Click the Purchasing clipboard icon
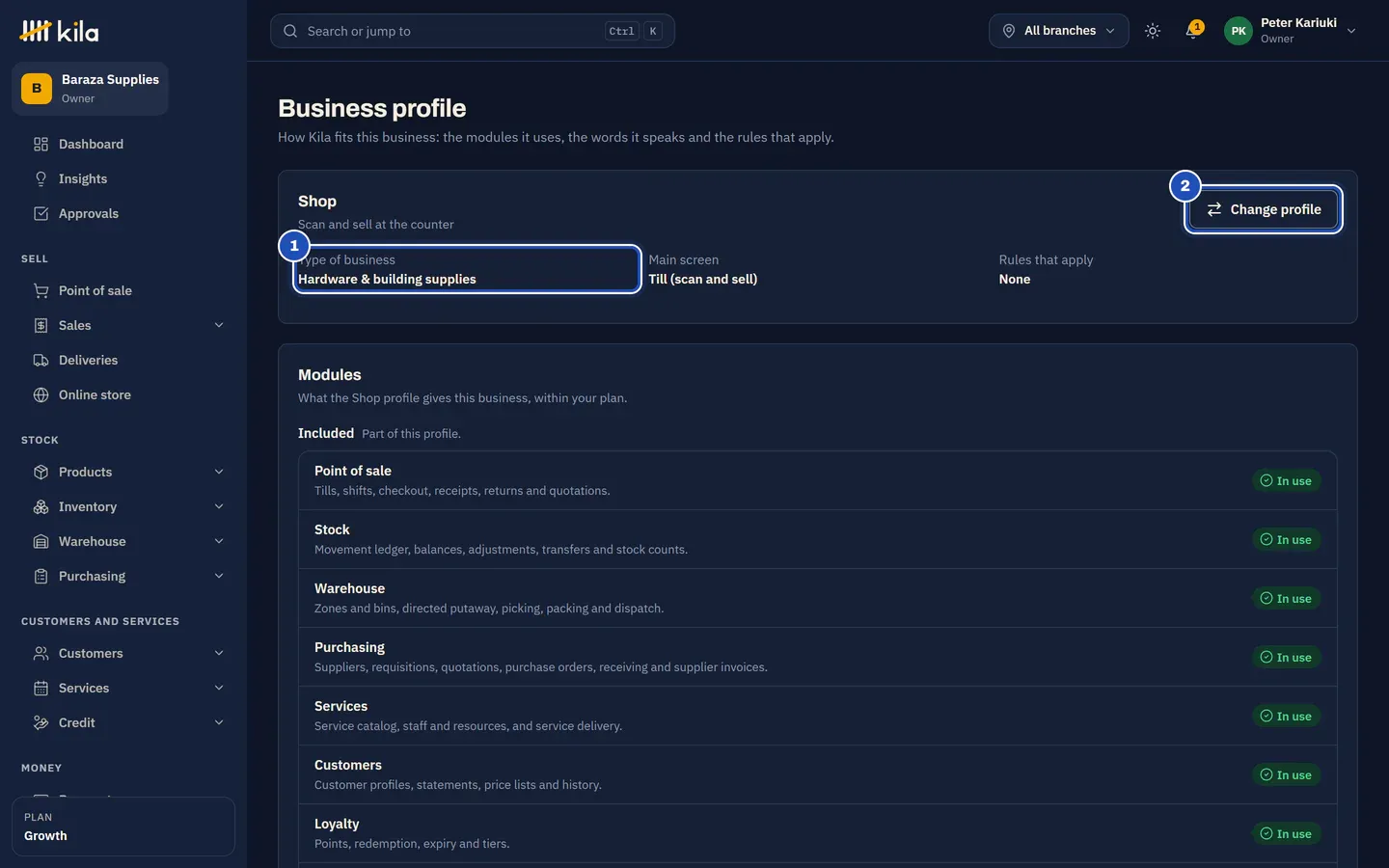The image size is (1389, 868). pyautogui.click(x=41, y=577)
